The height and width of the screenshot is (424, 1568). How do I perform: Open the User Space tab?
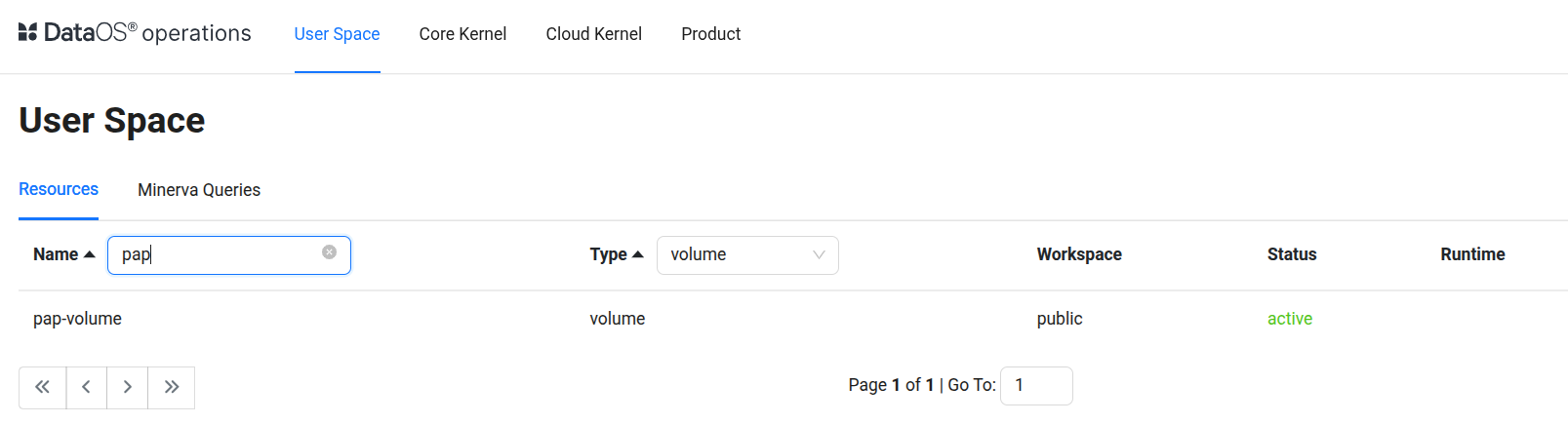coord(337,34)
